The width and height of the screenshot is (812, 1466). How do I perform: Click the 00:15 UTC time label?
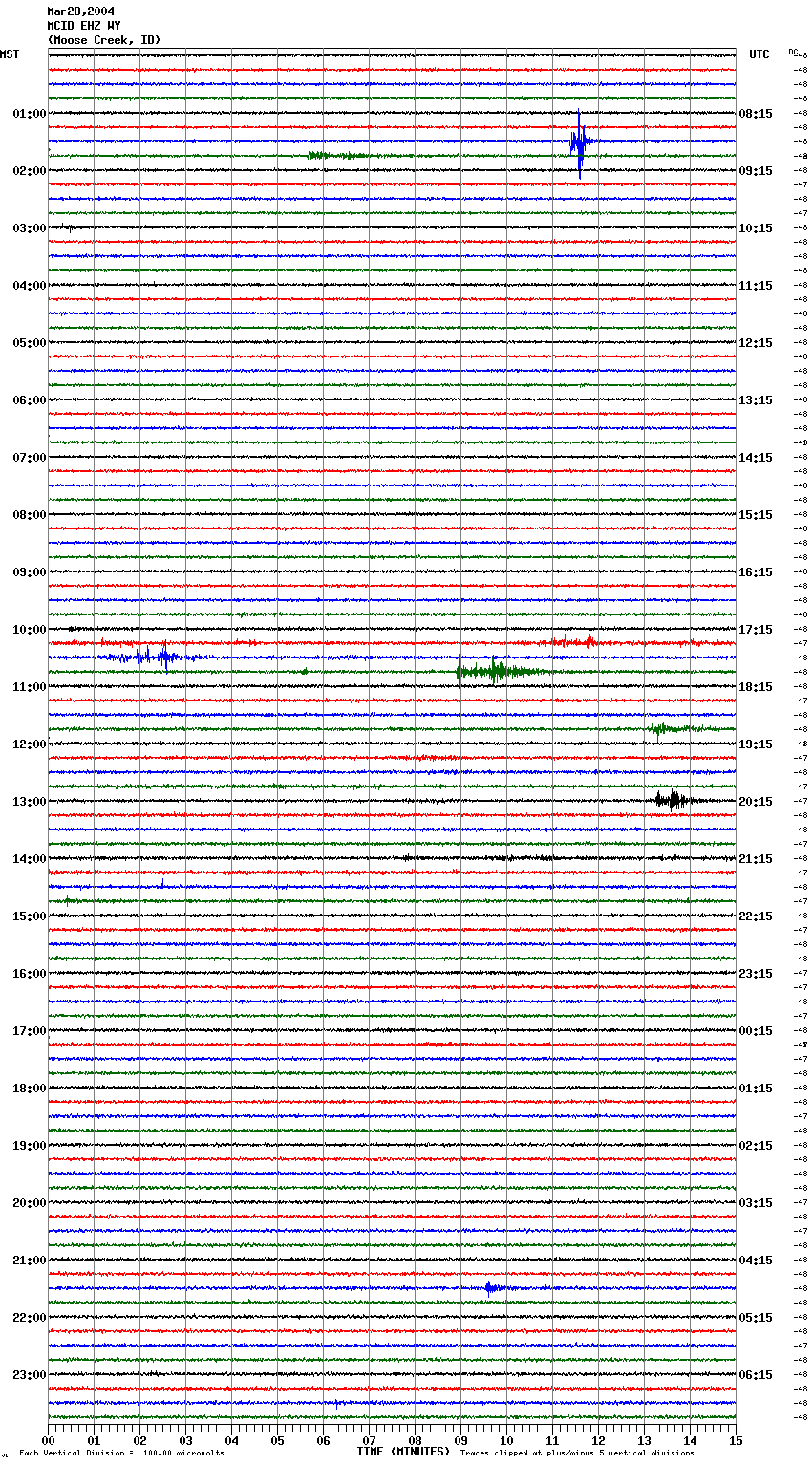pos(756,1031)
